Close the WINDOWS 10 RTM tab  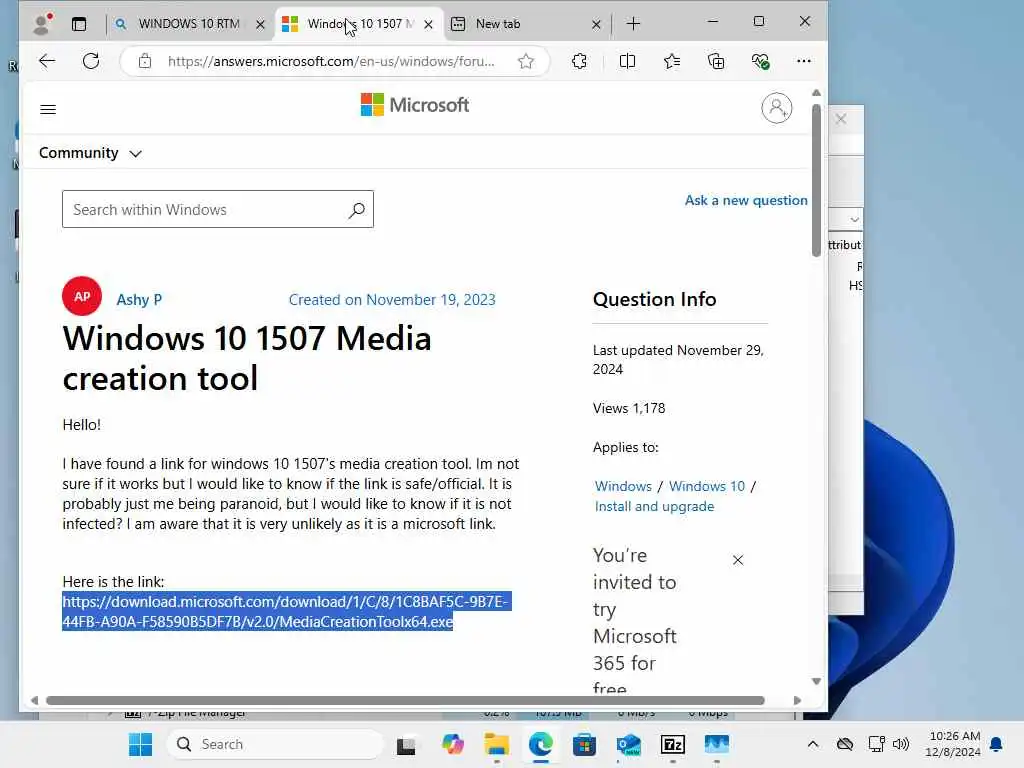coord(260,25)
